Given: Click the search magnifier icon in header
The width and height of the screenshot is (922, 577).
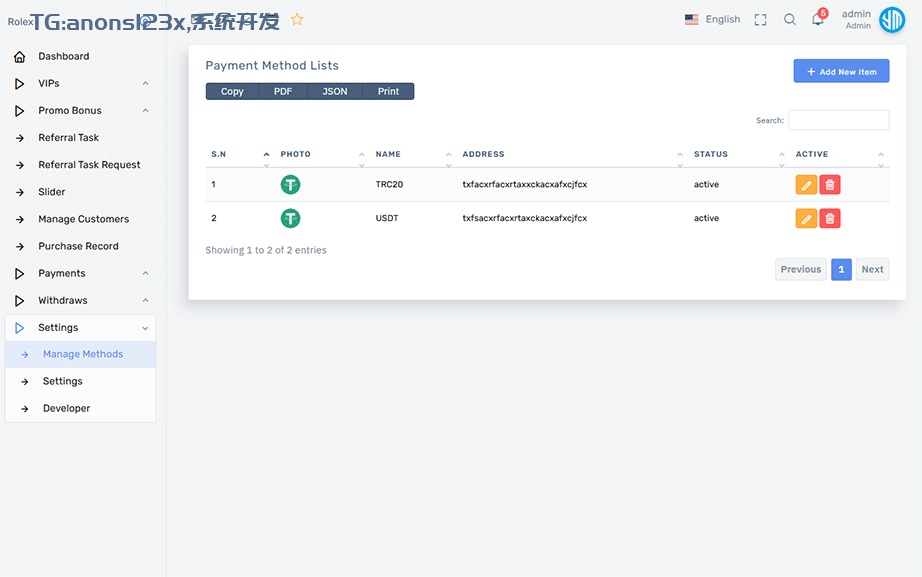Looking at the screenshot, I should 790,20.
